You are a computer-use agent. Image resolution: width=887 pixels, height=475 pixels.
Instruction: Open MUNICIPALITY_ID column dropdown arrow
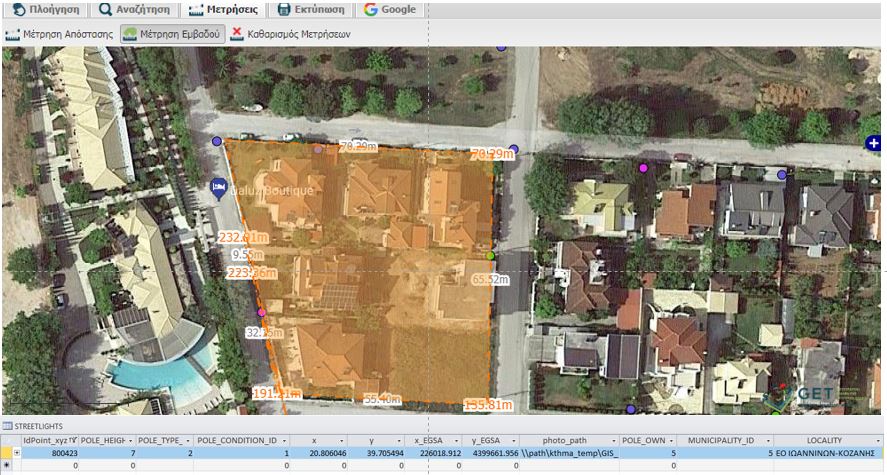point(768,441)
